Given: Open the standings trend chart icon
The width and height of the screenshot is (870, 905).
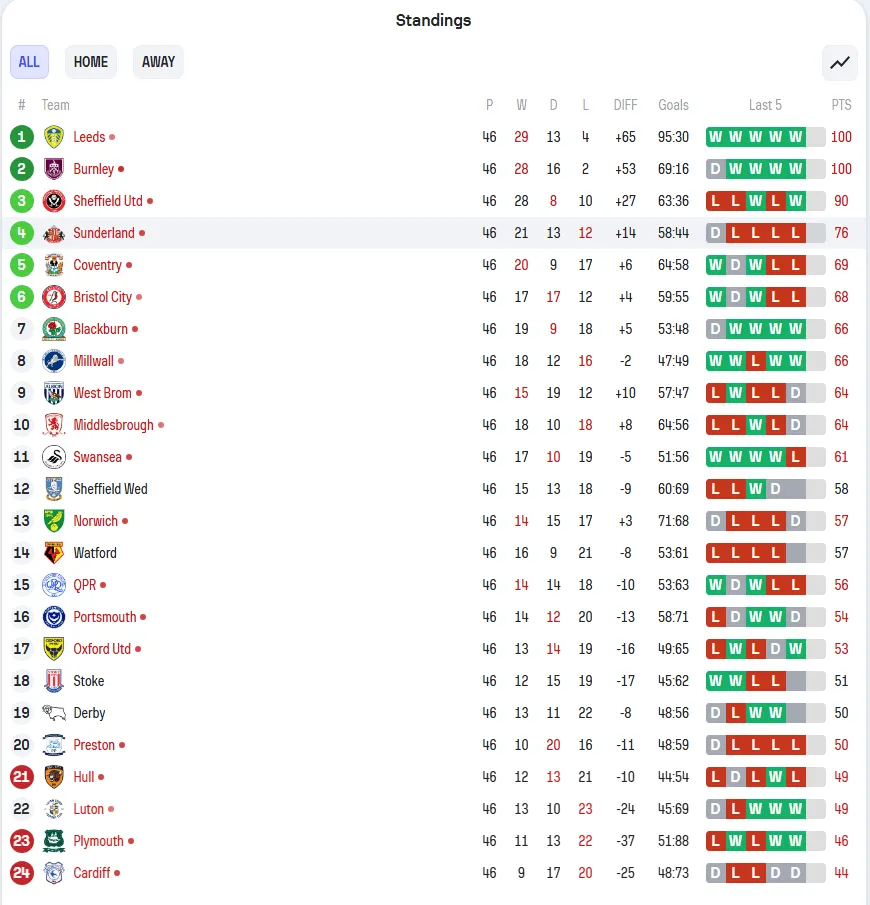Looking at the screenshot, I should coord(839,62).
